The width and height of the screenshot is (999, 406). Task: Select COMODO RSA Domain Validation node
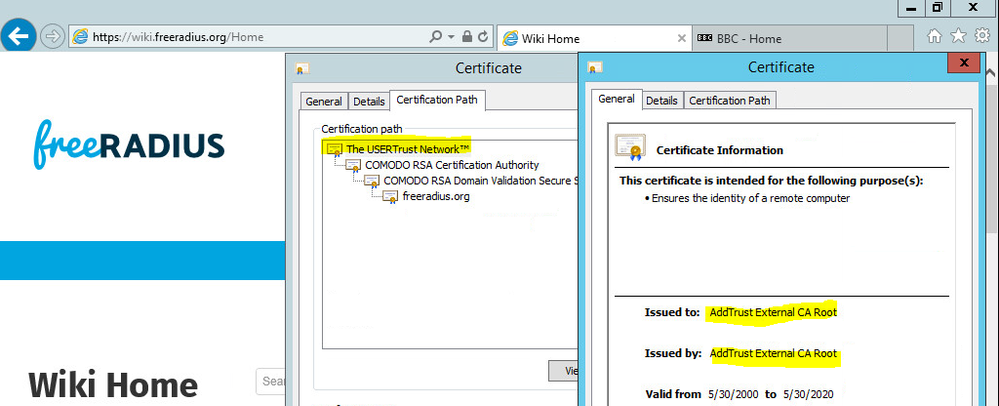480,180
